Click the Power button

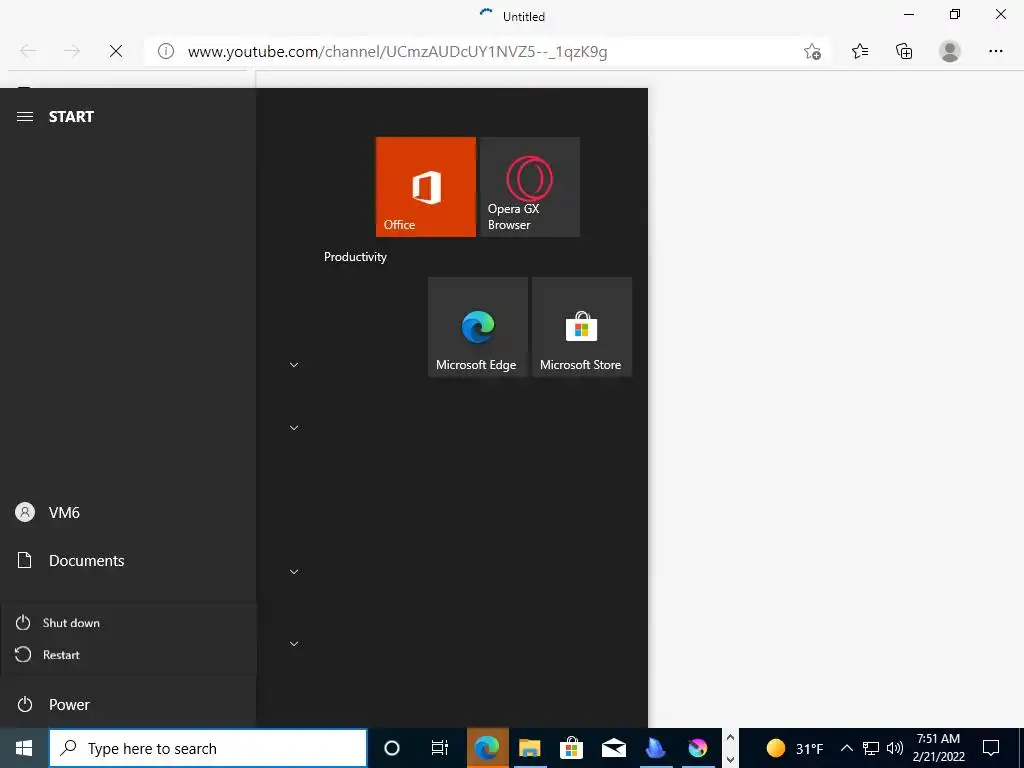coord(128,704)
